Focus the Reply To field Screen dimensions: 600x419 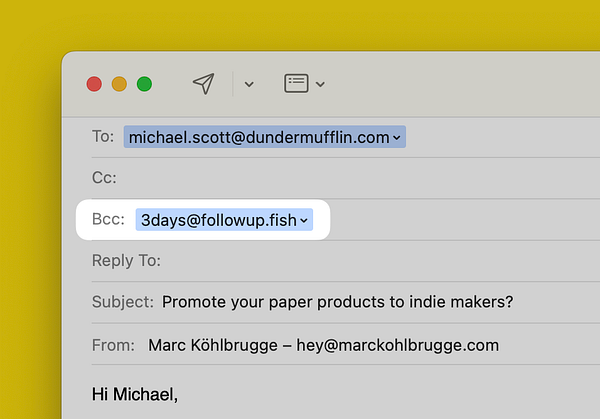click(370, 261)
